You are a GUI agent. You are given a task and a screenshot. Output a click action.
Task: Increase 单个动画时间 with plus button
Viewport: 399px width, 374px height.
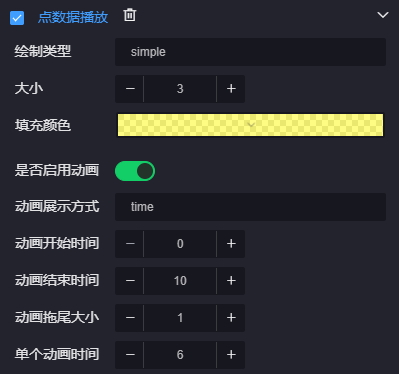click(x=231, y=355)
